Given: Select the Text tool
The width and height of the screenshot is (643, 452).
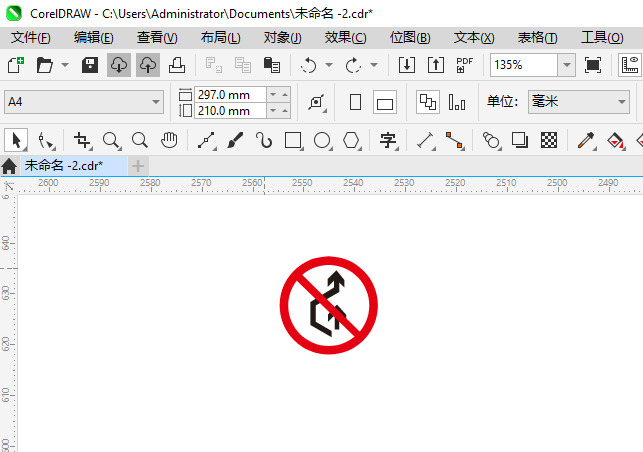Looking at the screenshot, I should 388,141.
